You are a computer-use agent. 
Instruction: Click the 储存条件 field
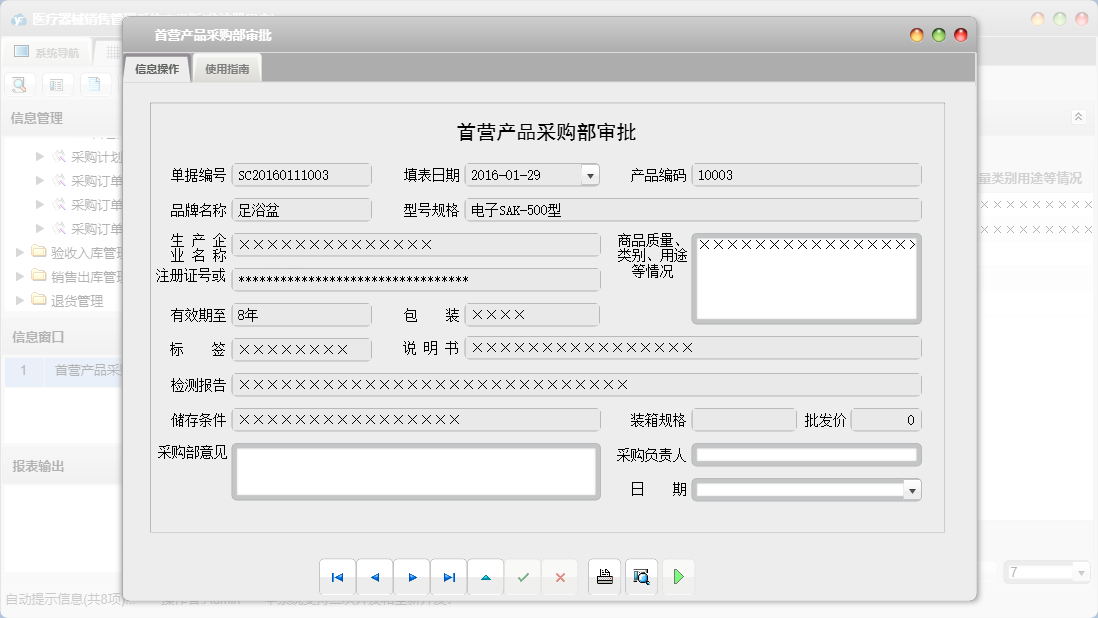click(x=416, y=420)
